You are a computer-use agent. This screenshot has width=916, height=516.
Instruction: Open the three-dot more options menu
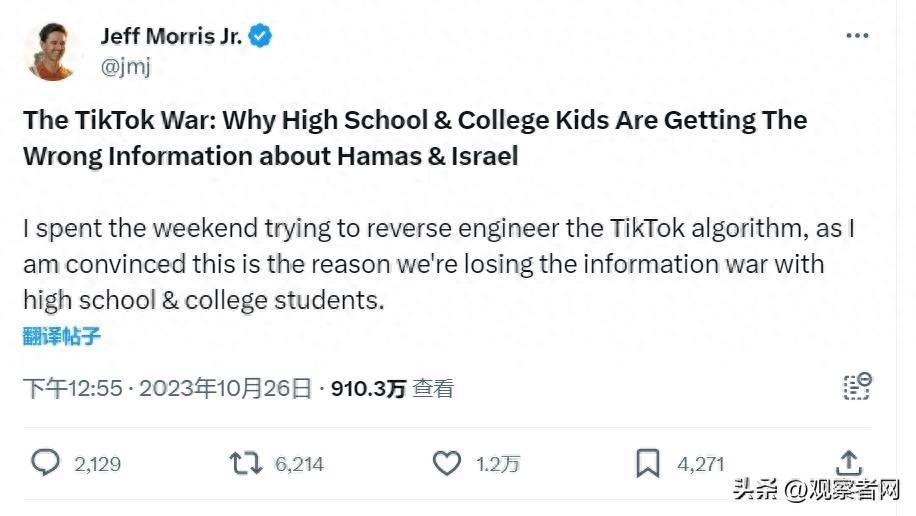(857, 36)
